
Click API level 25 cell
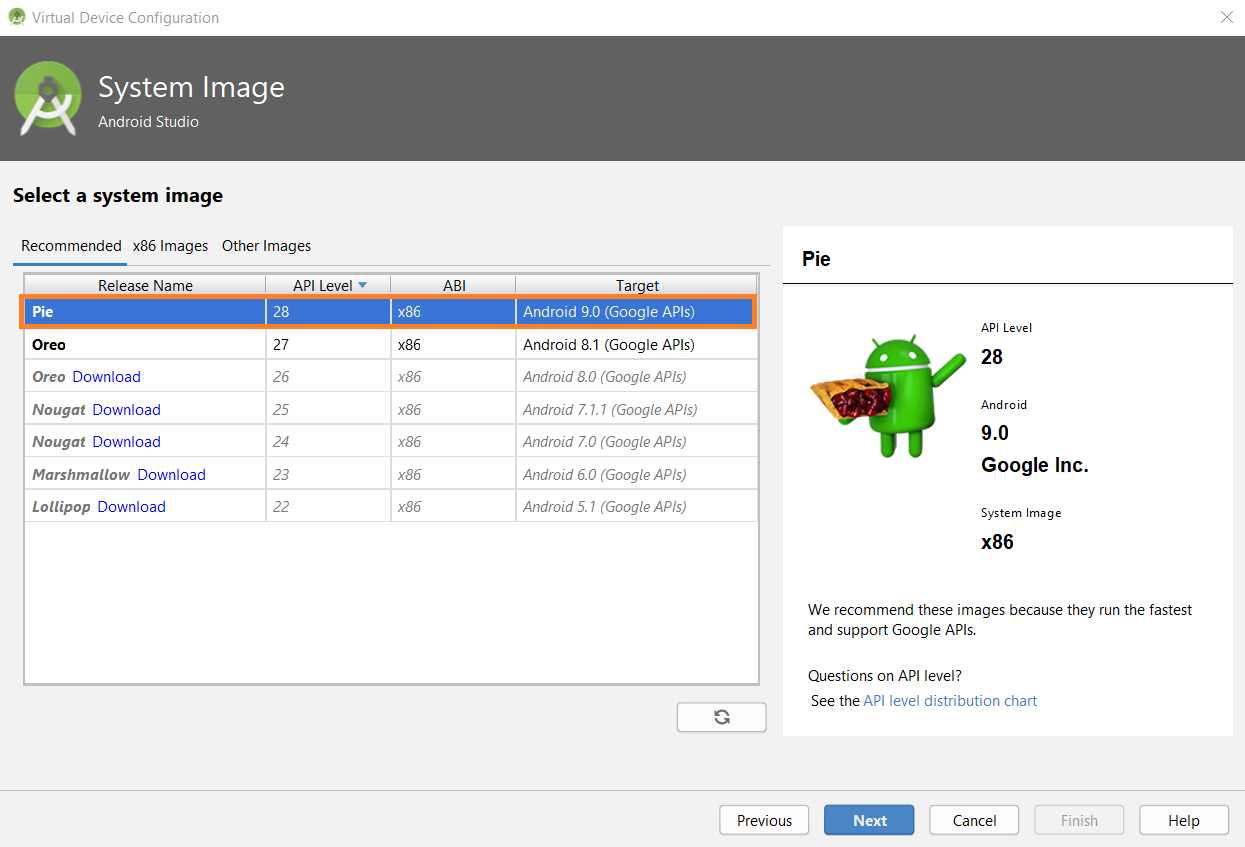click(328, 410)
